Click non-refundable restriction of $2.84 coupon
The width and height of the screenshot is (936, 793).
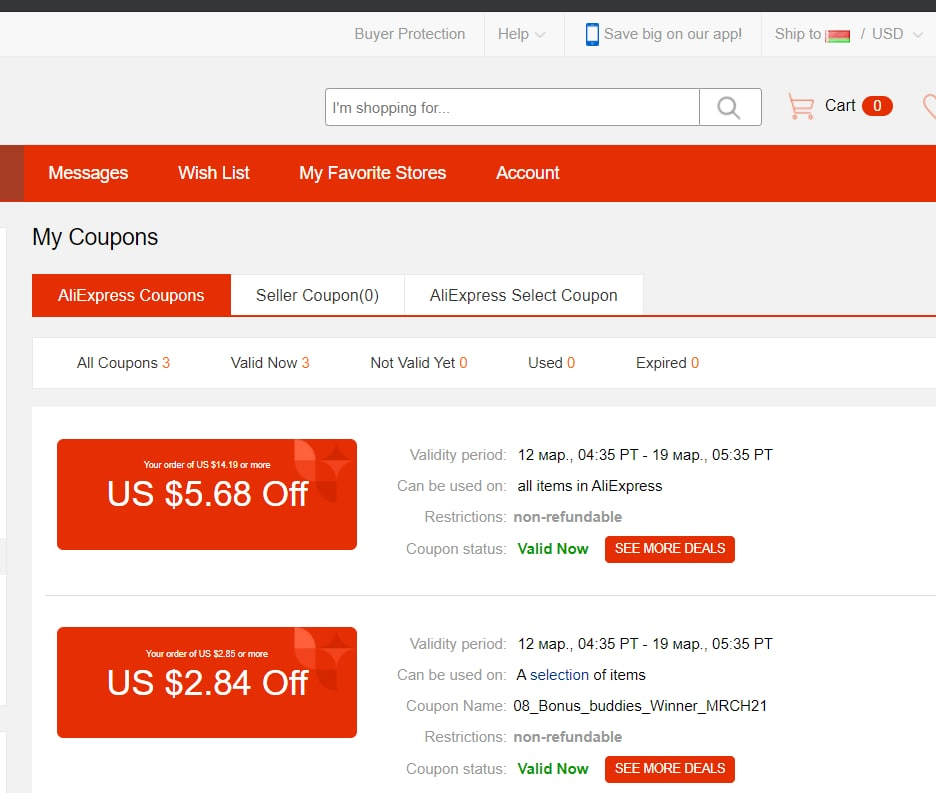(568, 737)
